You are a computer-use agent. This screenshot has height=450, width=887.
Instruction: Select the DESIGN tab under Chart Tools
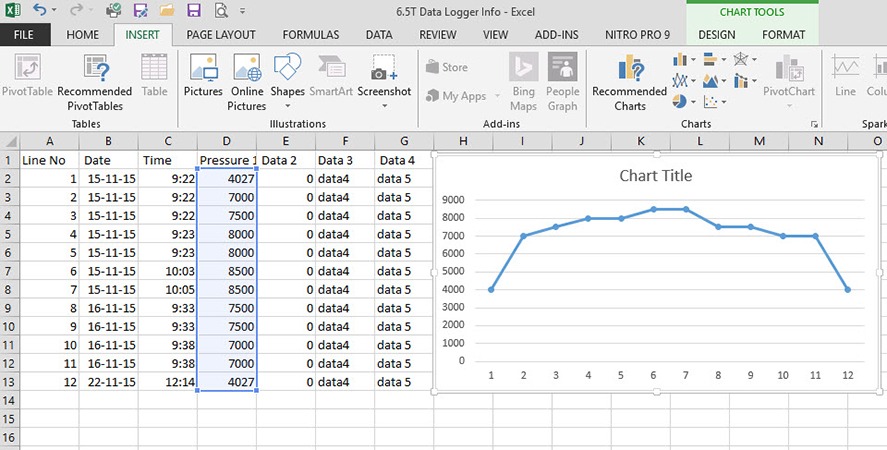[716, 34]
